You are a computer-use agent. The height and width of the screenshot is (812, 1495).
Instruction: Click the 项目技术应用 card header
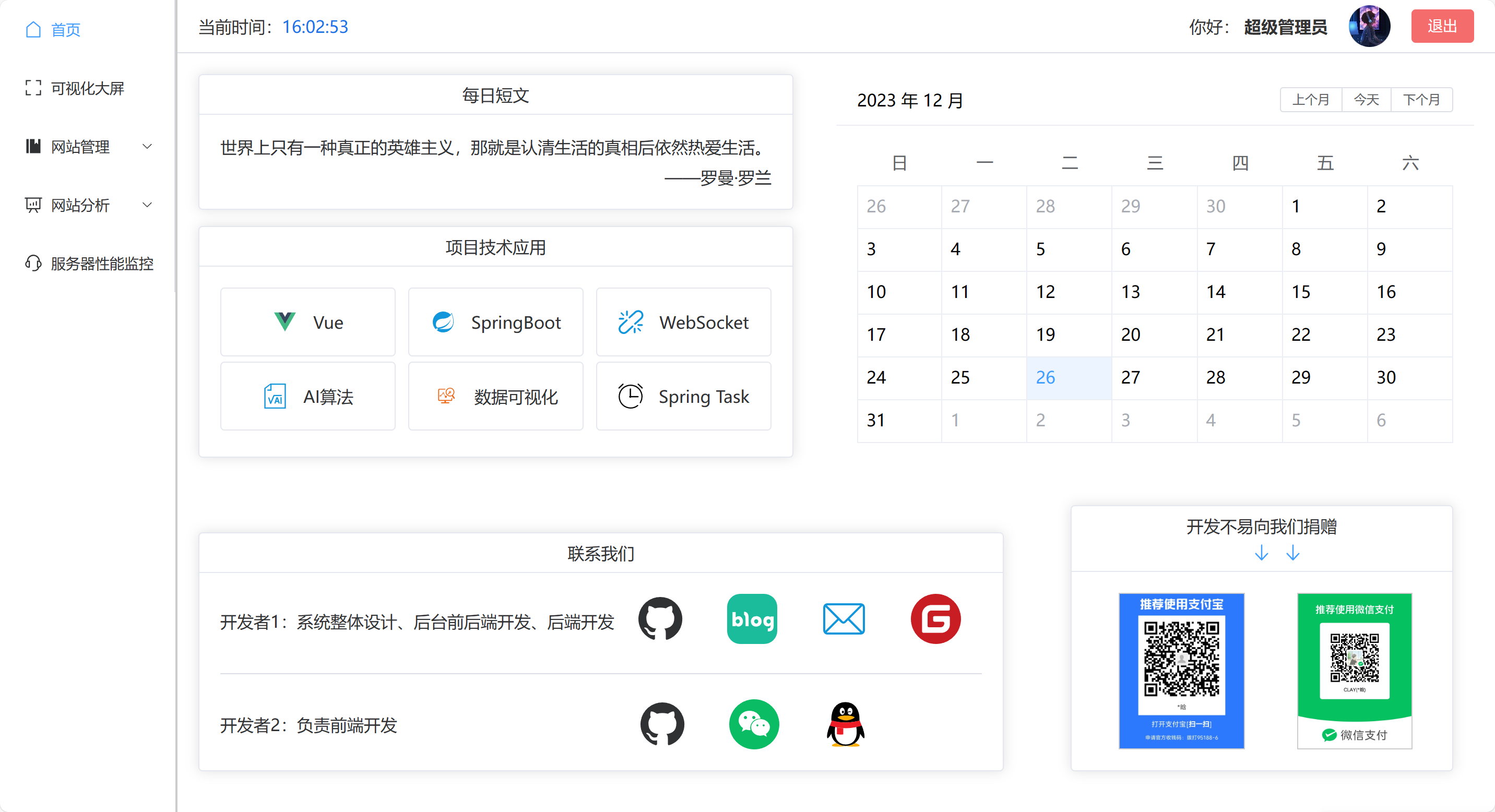(495, 247)
